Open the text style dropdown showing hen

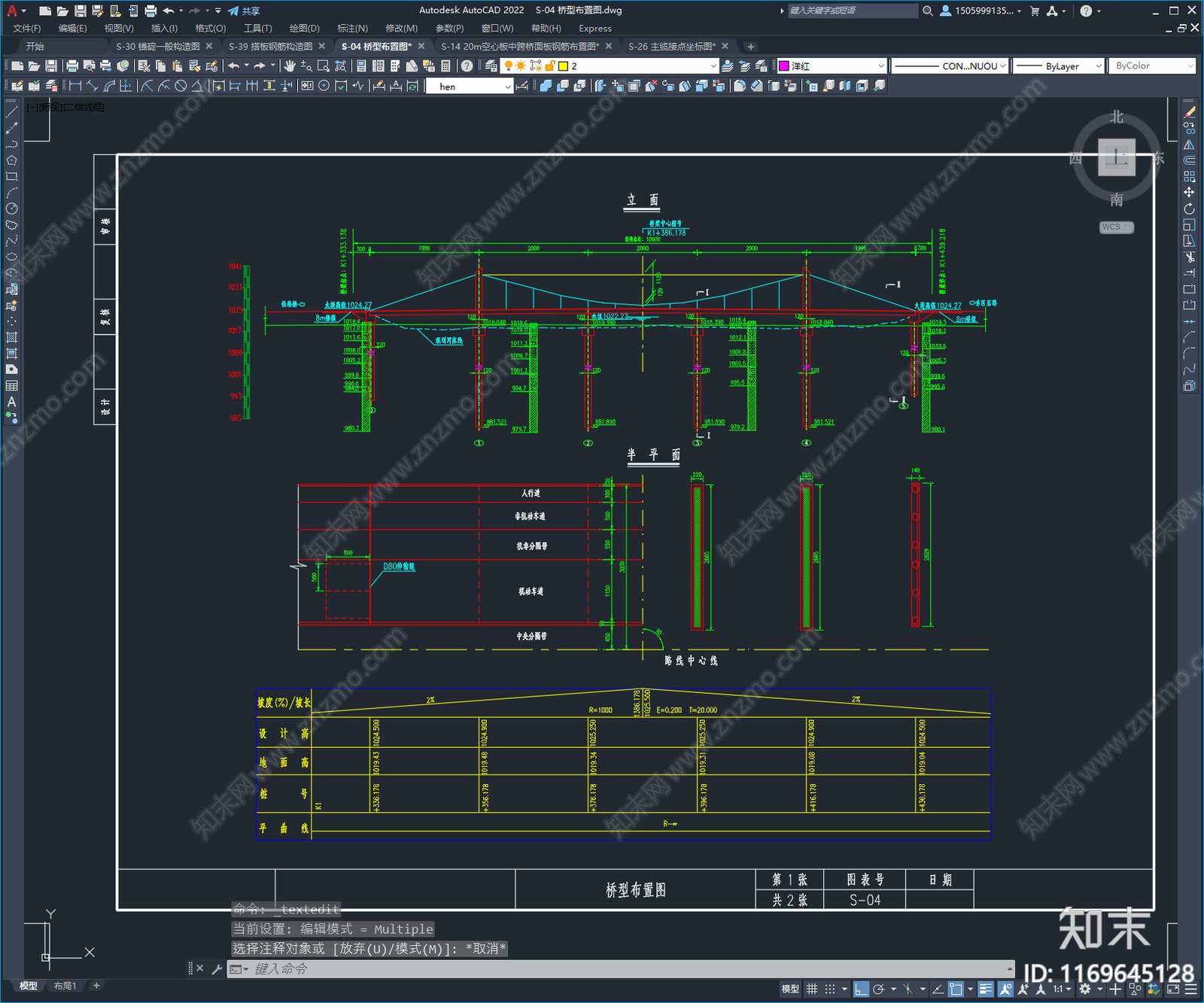[469, 87]
